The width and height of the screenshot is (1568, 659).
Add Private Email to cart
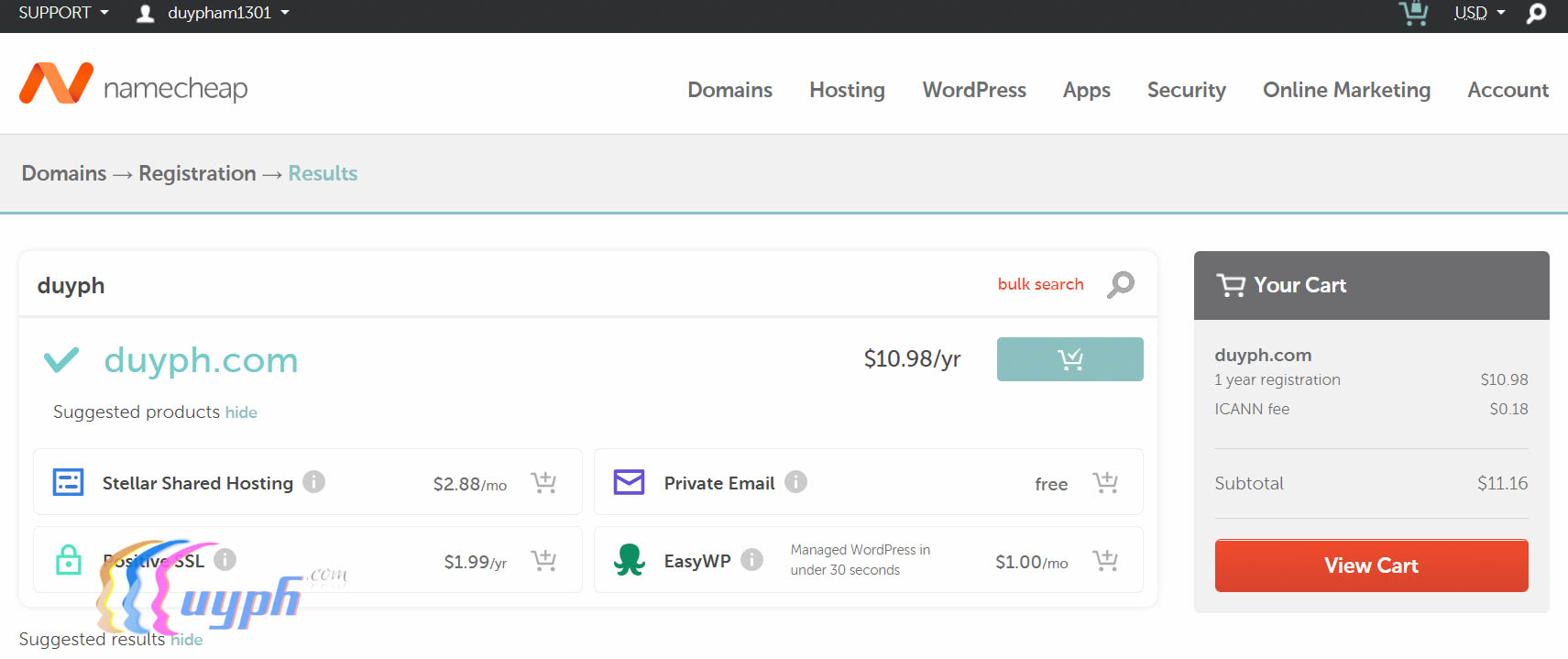click(1105, 483)
